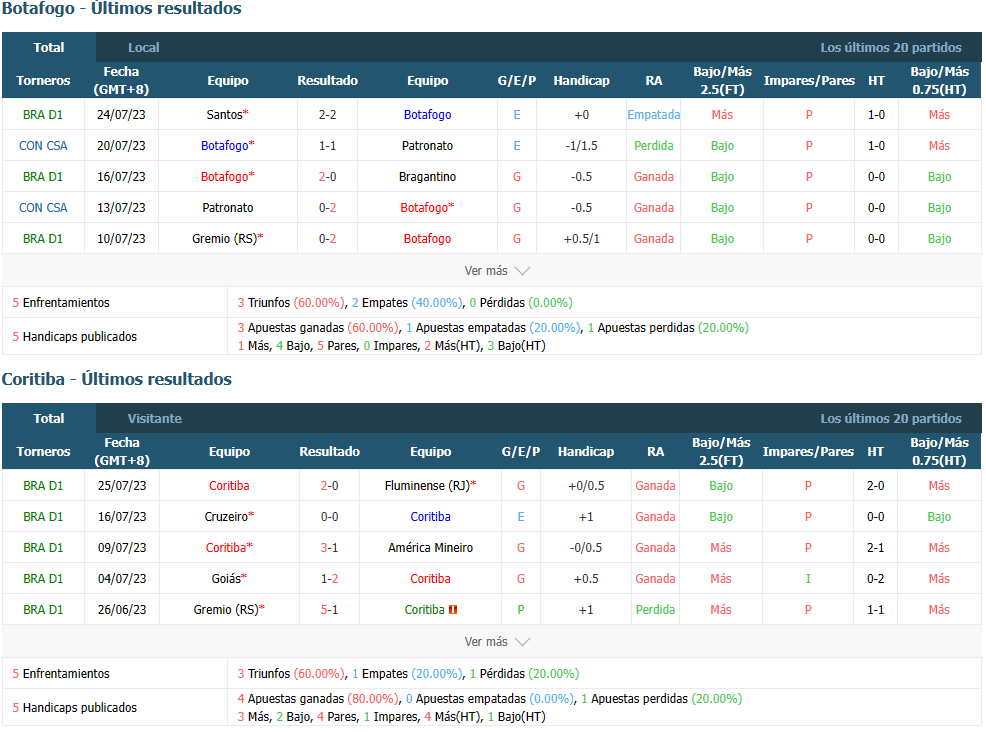Click the 3-1 result versus América Mineiro
Screen dimensions: 986x732
pos(329,548)
